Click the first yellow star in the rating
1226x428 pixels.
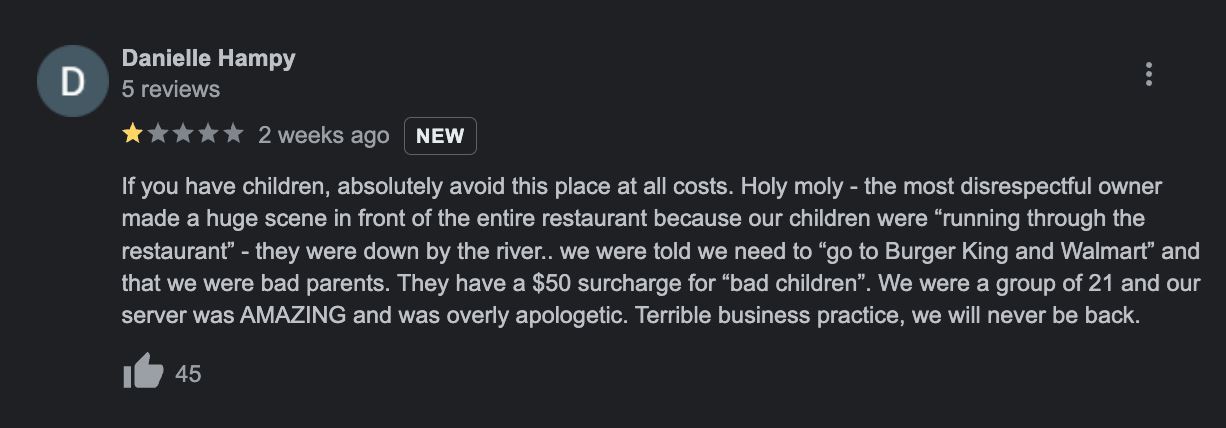[132, 135]
